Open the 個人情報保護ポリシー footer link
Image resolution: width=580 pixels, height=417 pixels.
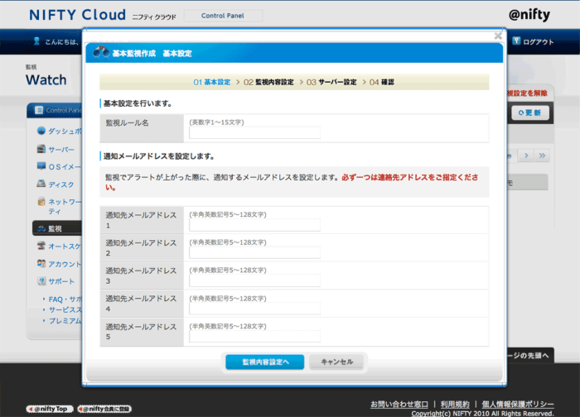pos(517,404)
